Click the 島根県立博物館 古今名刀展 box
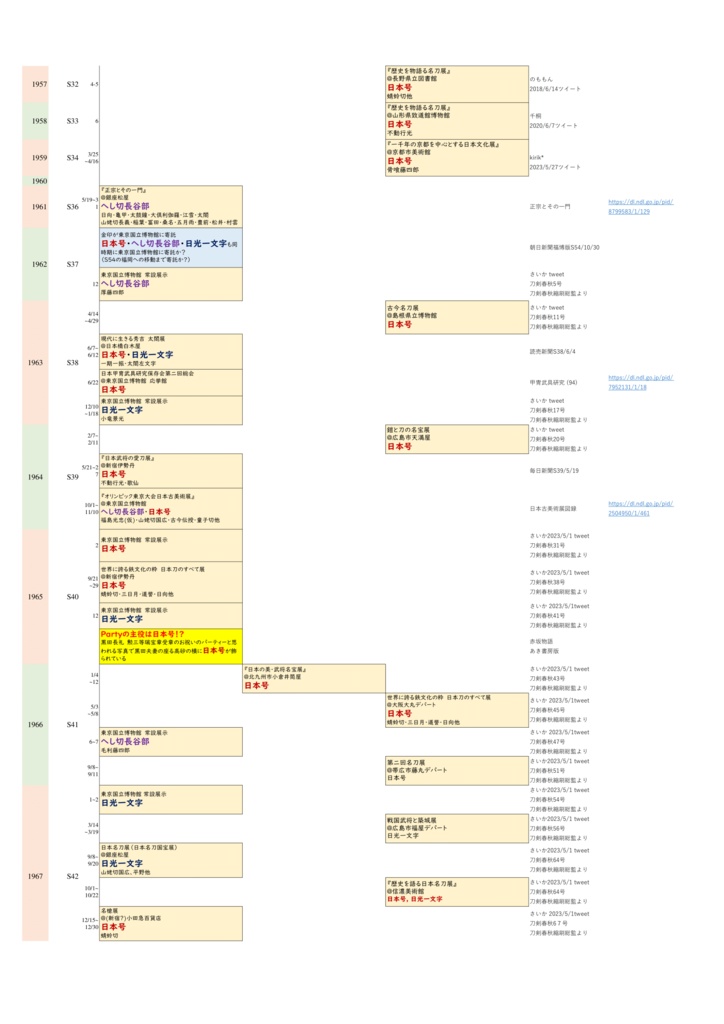The image size is (724, 1024). pyautogui.click(x=457, y=317)
